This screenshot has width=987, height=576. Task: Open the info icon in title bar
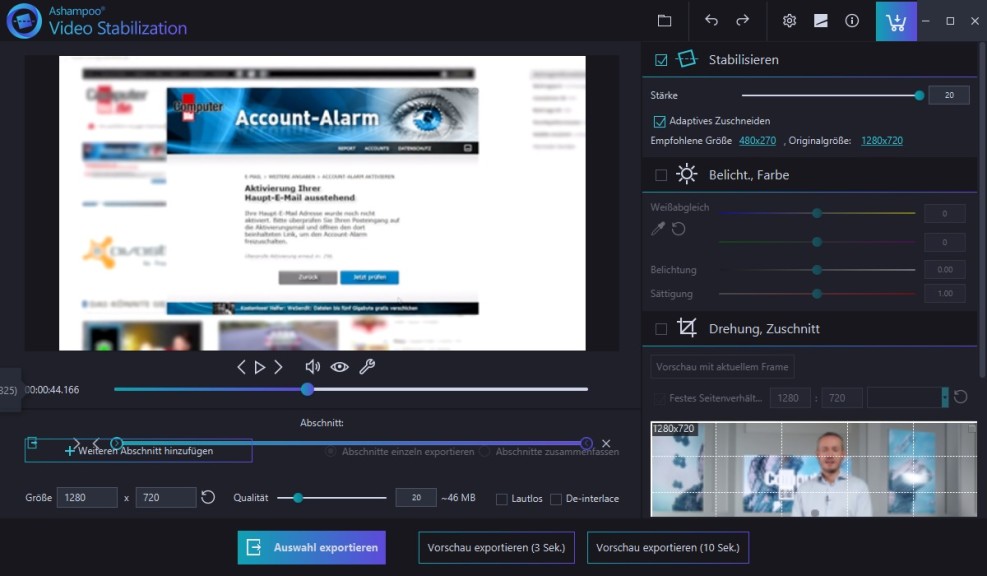click(x=851, y=21)
